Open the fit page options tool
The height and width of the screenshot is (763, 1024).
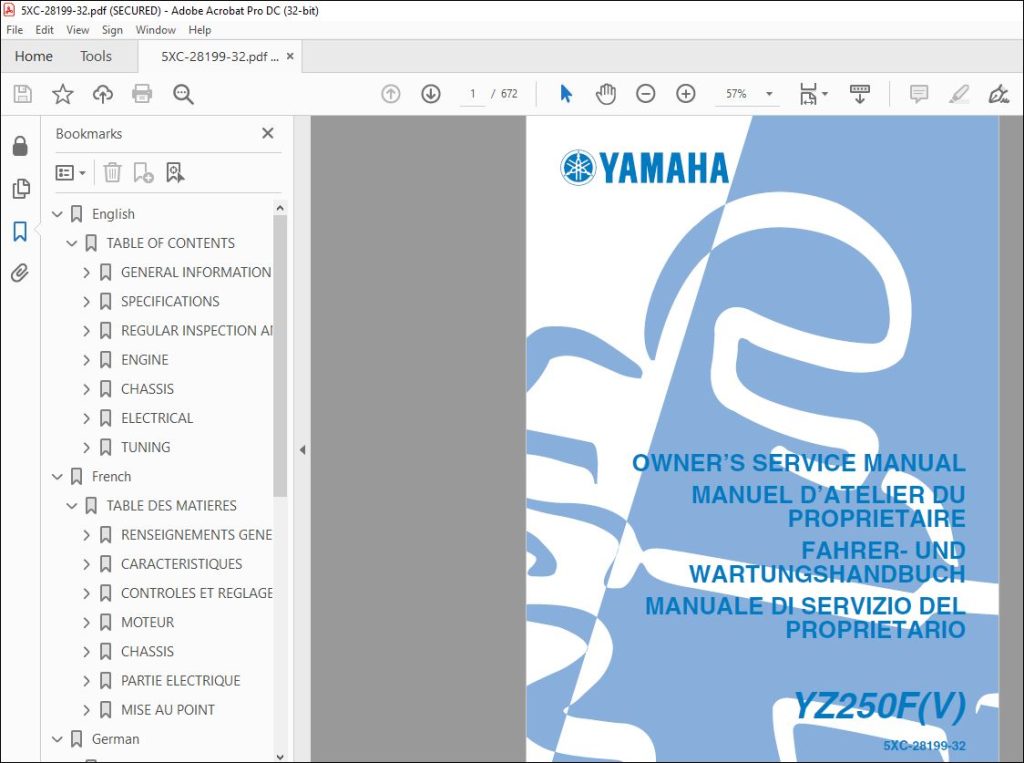point(813,94)
